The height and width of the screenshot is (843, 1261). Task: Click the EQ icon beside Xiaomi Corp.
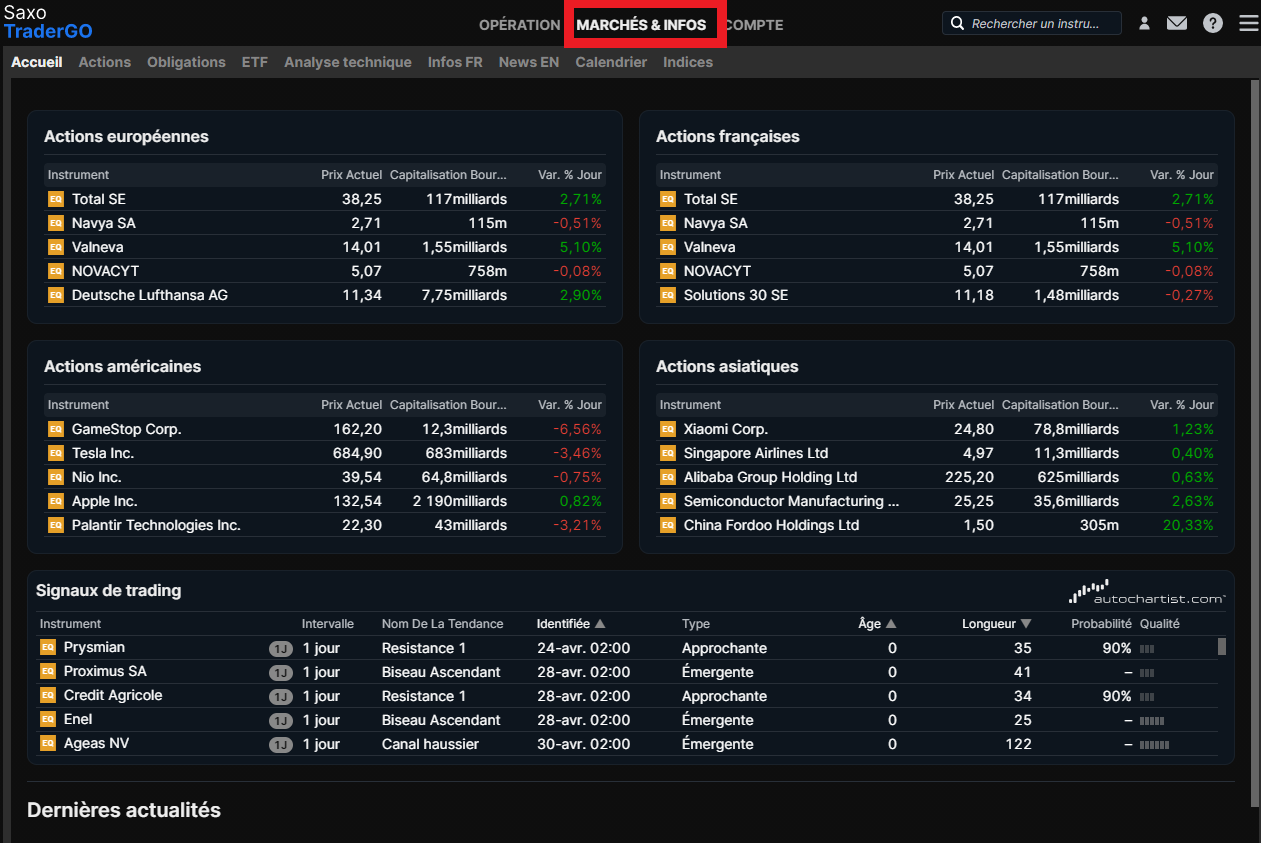tap(667, 429)
